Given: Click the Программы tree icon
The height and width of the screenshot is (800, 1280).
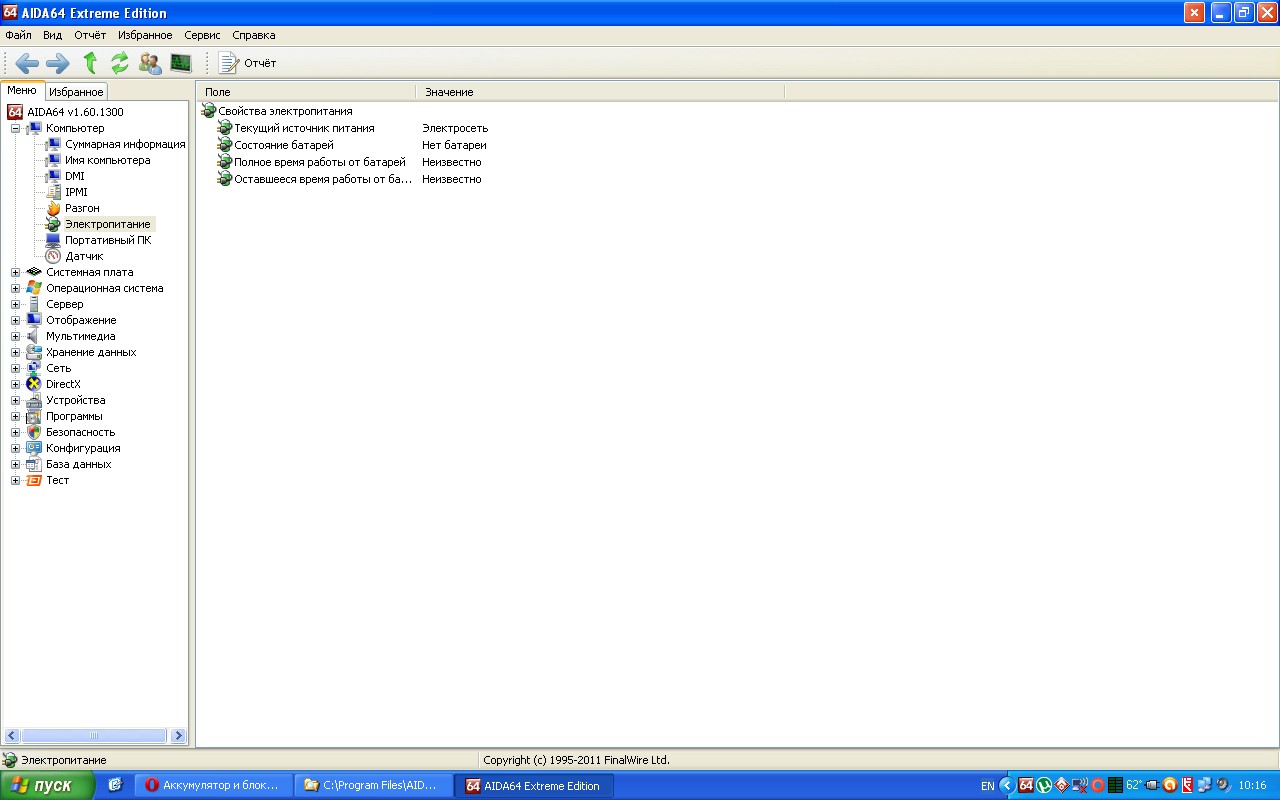Looking at the screenshot, I should point(34,416).
